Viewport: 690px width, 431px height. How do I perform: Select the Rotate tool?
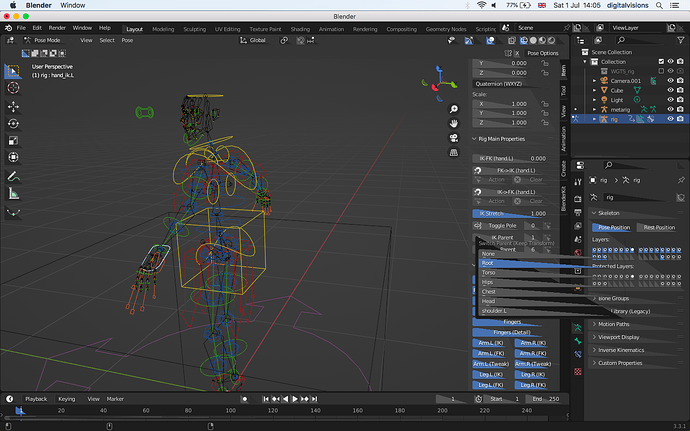point(13,124)
